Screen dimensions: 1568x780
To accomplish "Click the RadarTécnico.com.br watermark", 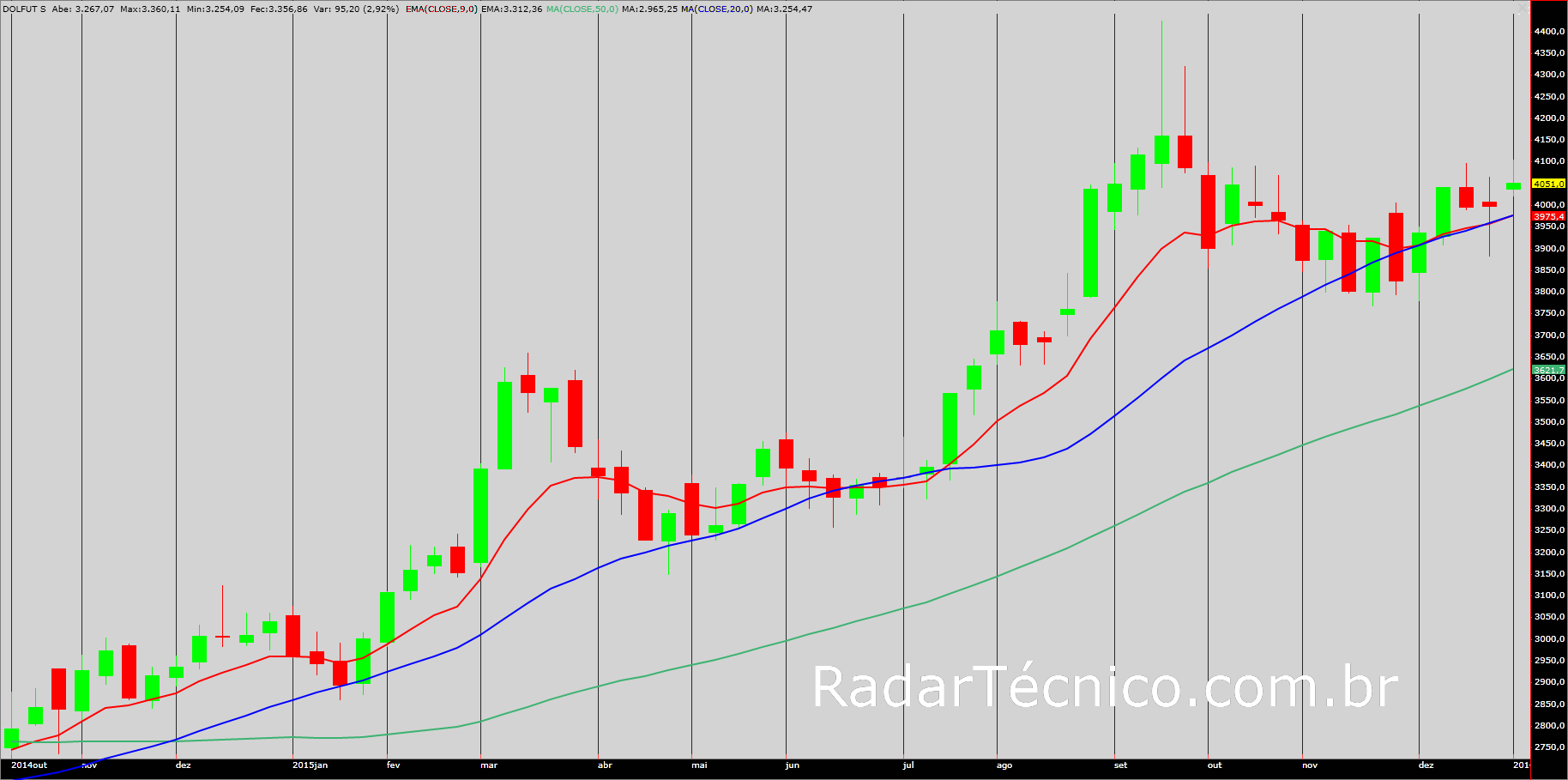I will tap(1105, 687).
